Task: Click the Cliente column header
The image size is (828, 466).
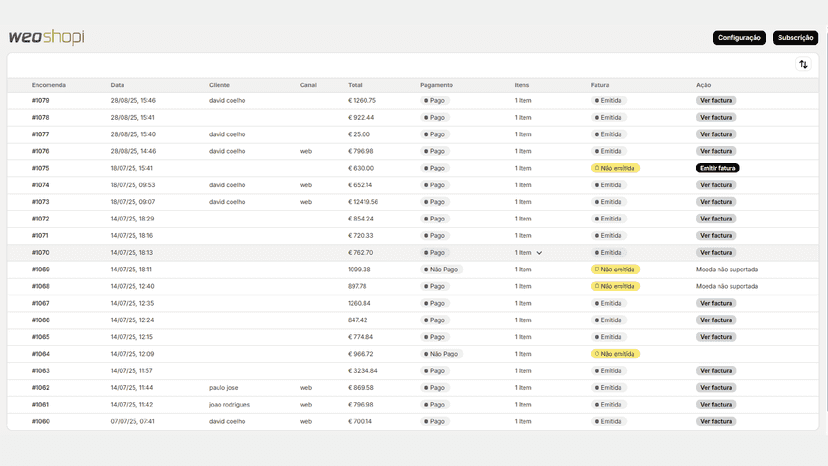Action: 219,85
